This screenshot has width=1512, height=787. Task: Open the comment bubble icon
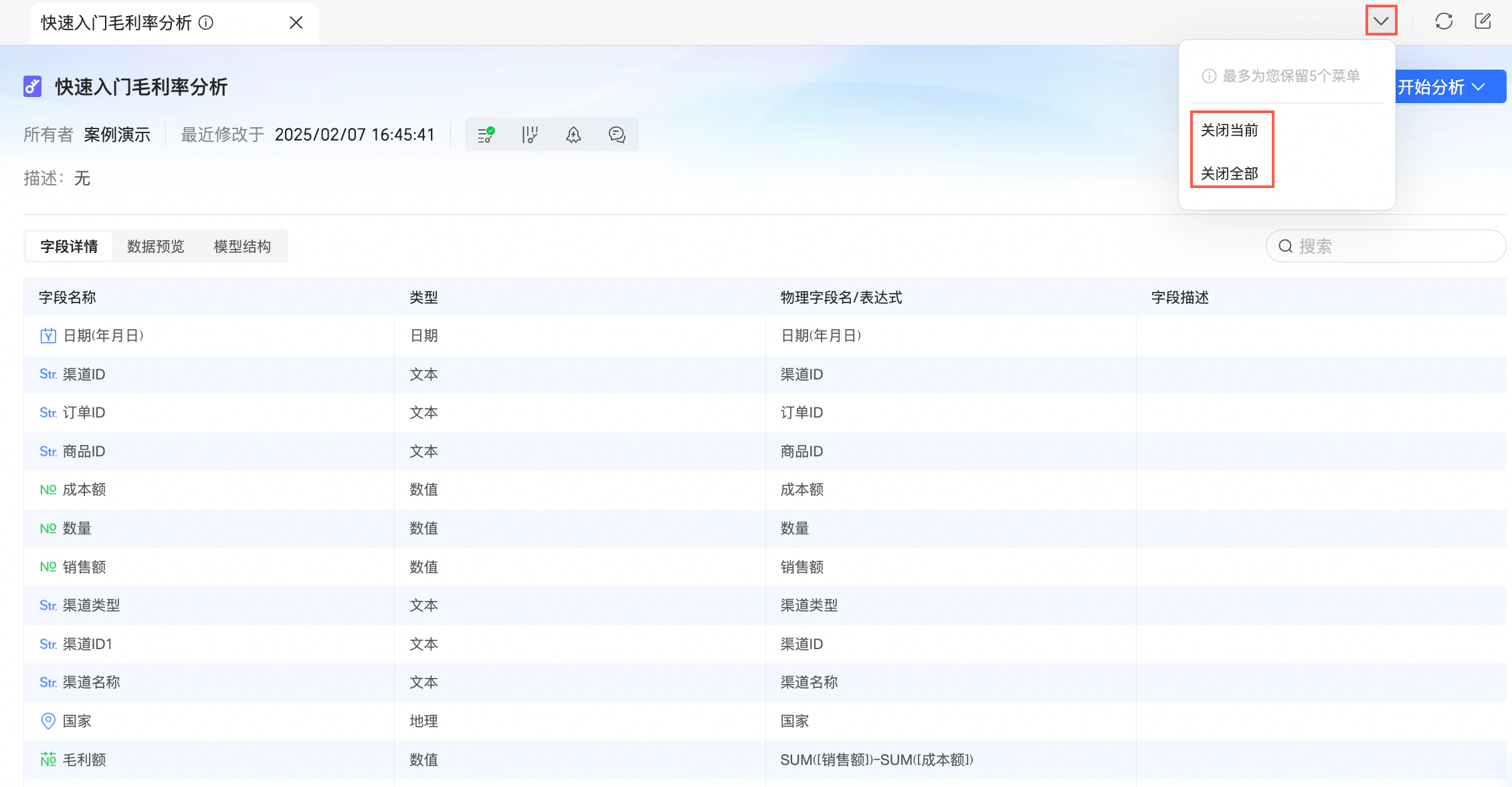tap(617, 135)
